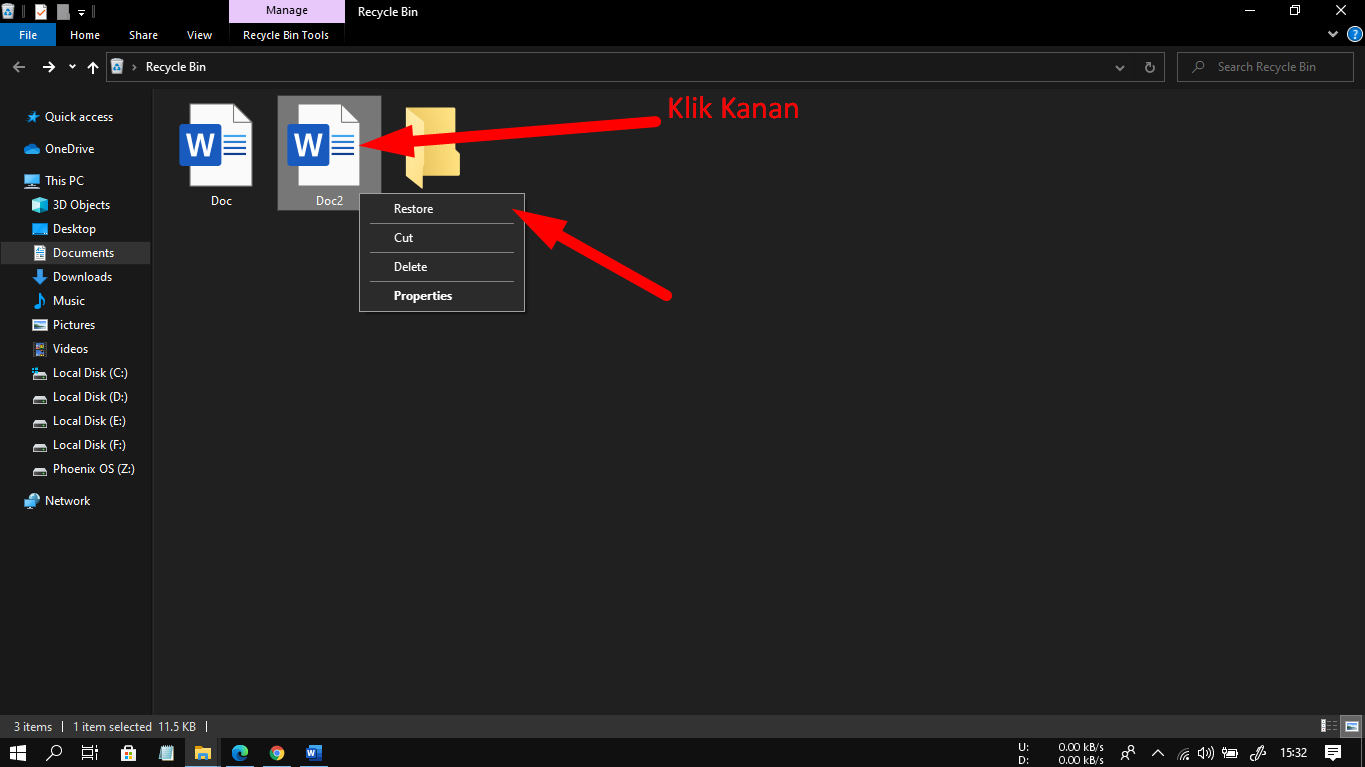Viewport: 1365px width, 767px height.
Task: Open Customize Quick Access Toolbar dropdown
Action: point(81,13)
